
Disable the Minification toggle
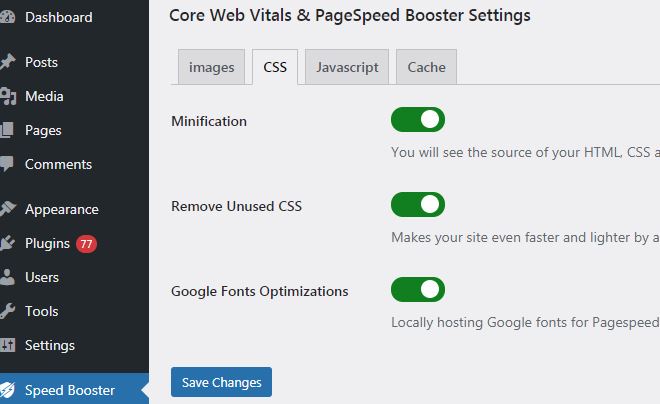(x=418, y=120)
